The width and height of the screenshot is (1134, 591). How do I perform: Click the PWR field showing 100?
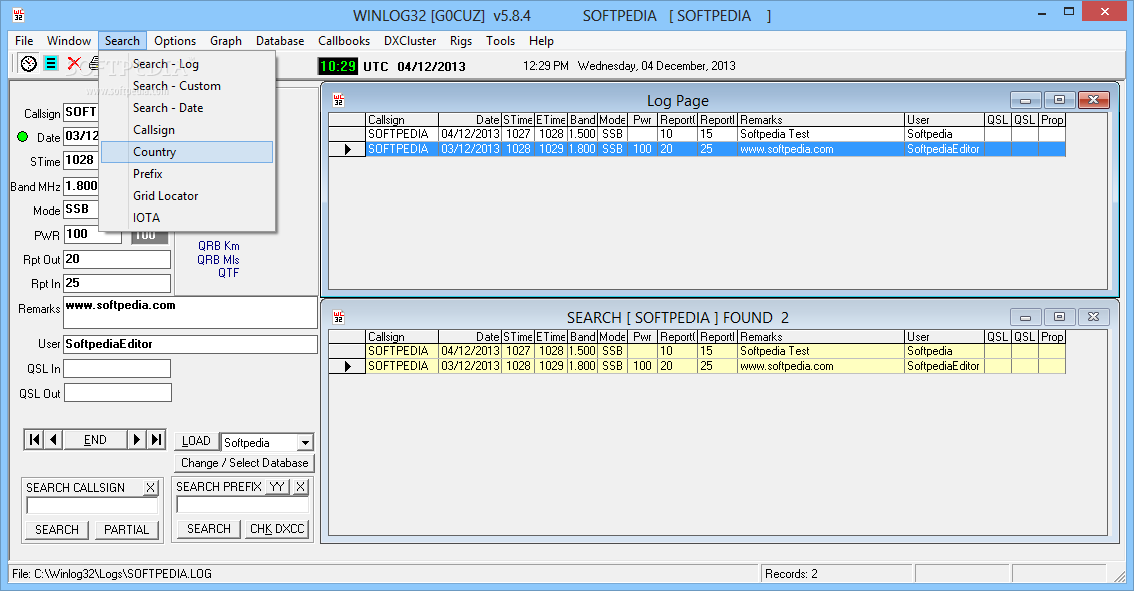pyautogui.click(x=93, y=234)
